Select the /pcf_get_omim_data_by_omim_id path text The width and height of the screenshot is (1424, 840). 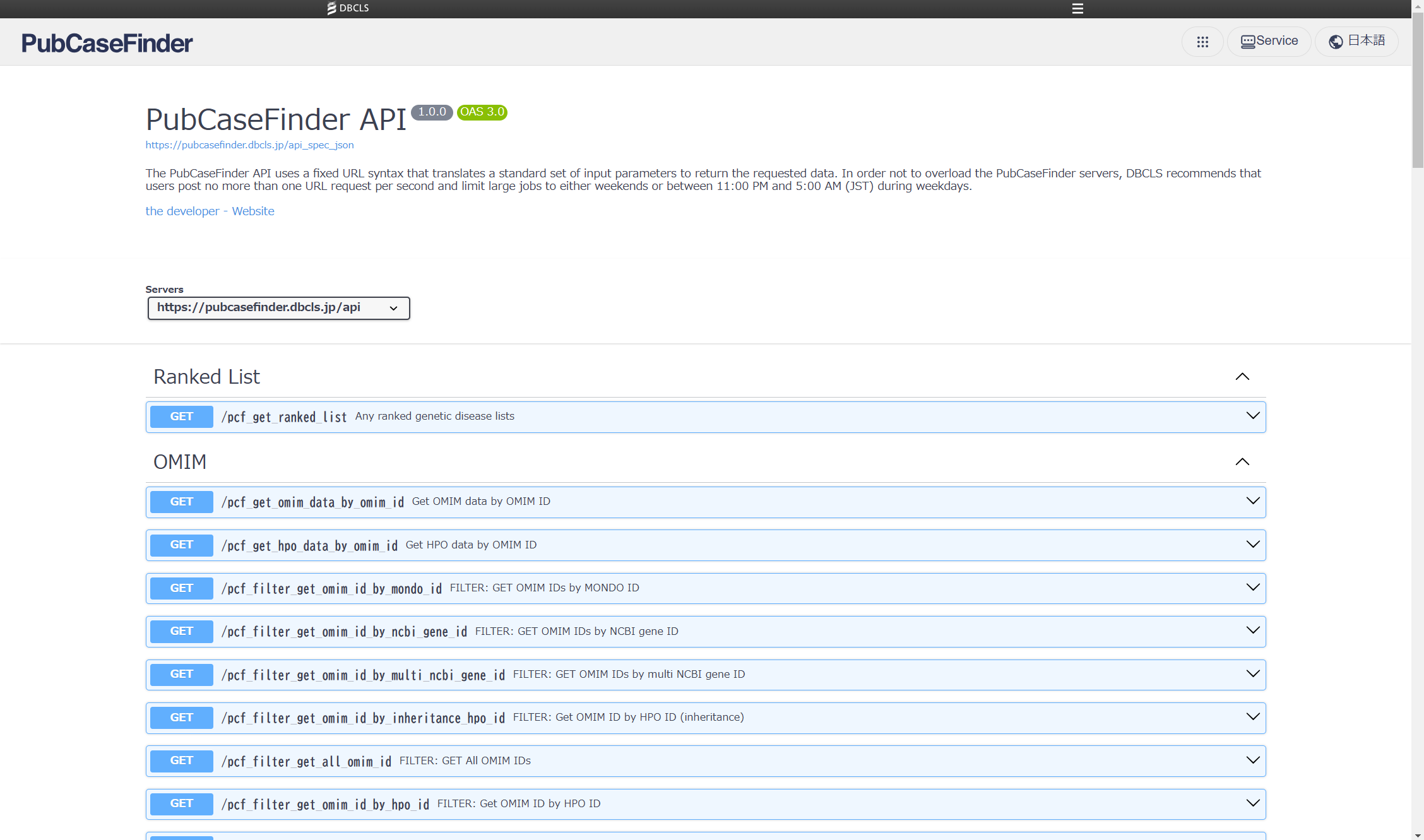(x=312, y=502)
